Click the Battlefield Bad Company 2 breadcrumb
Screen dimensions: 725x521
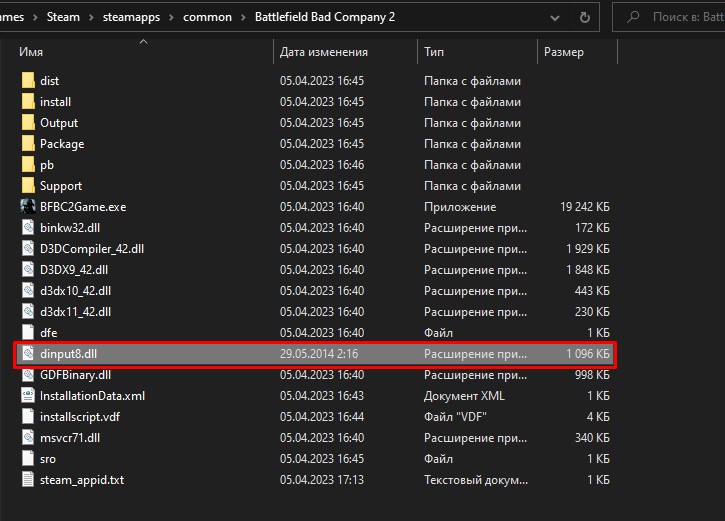click(x=325, y=17)
